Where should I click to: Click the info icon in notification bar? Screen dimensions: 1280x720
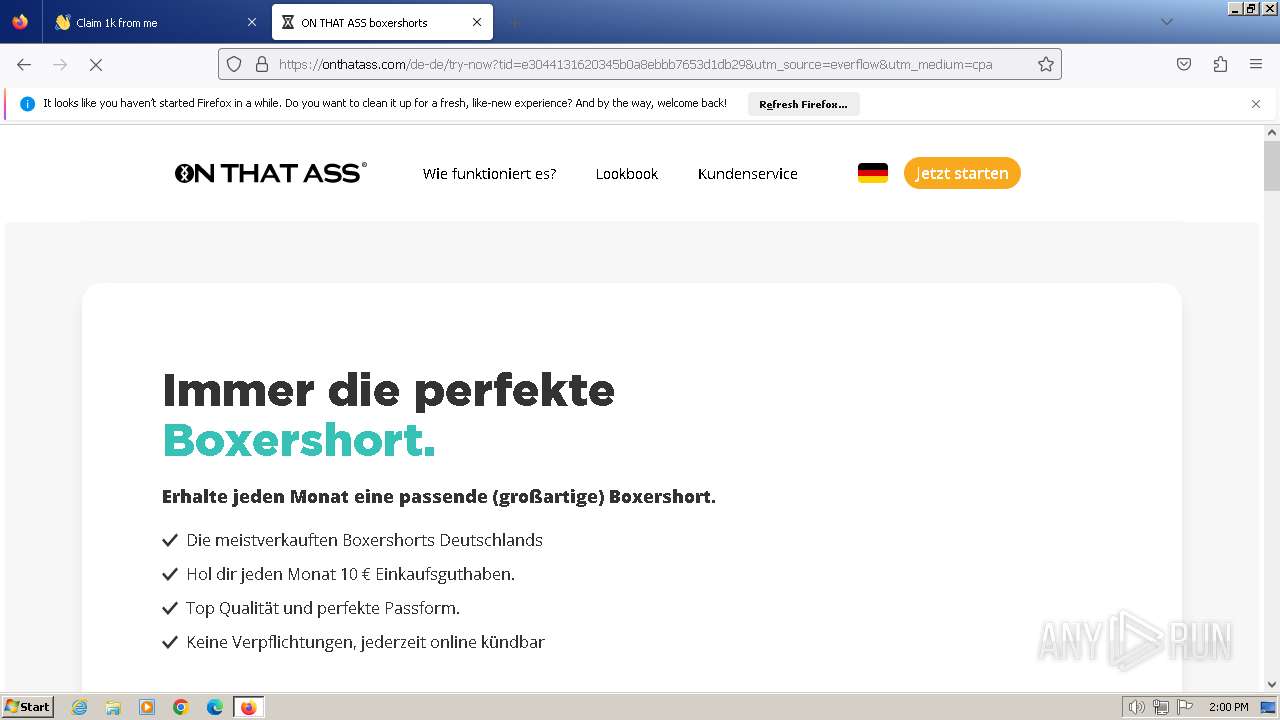click(27, 104)
